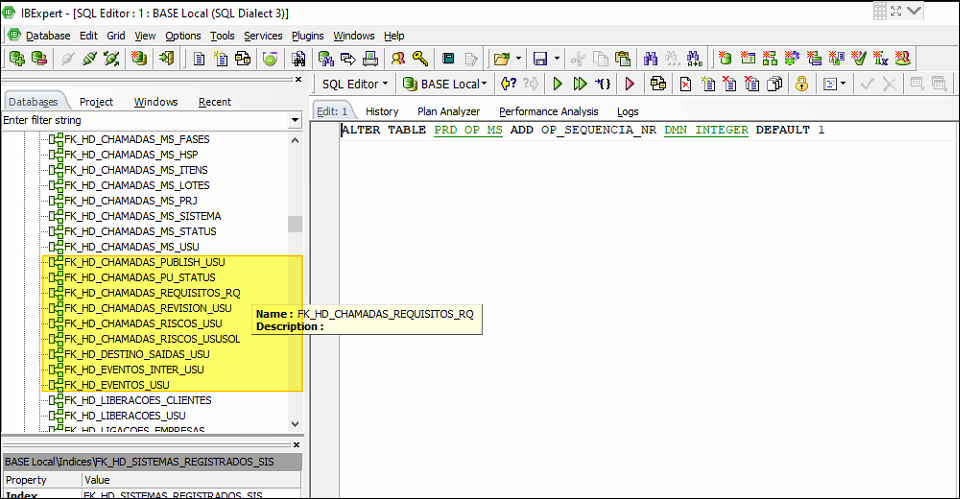Select FK_HD_CHAMADAS_RISCOS_USUSOL index
960x499 pixels.
pyautogui.click(x=152, y=339)
